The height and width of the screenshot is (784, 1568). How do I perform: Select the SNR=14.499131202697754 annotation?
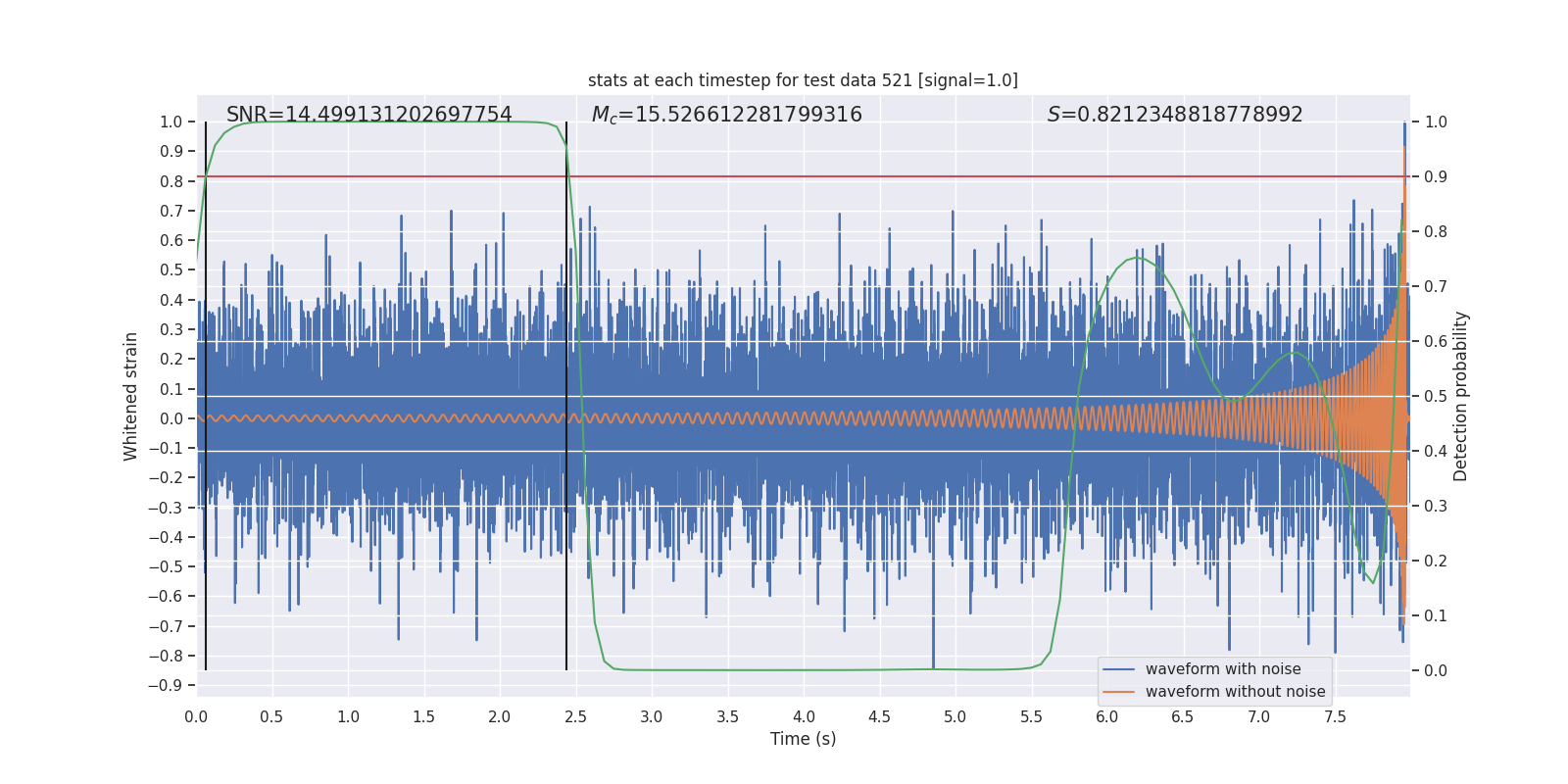pyautogui.click(x=369, y=115)
